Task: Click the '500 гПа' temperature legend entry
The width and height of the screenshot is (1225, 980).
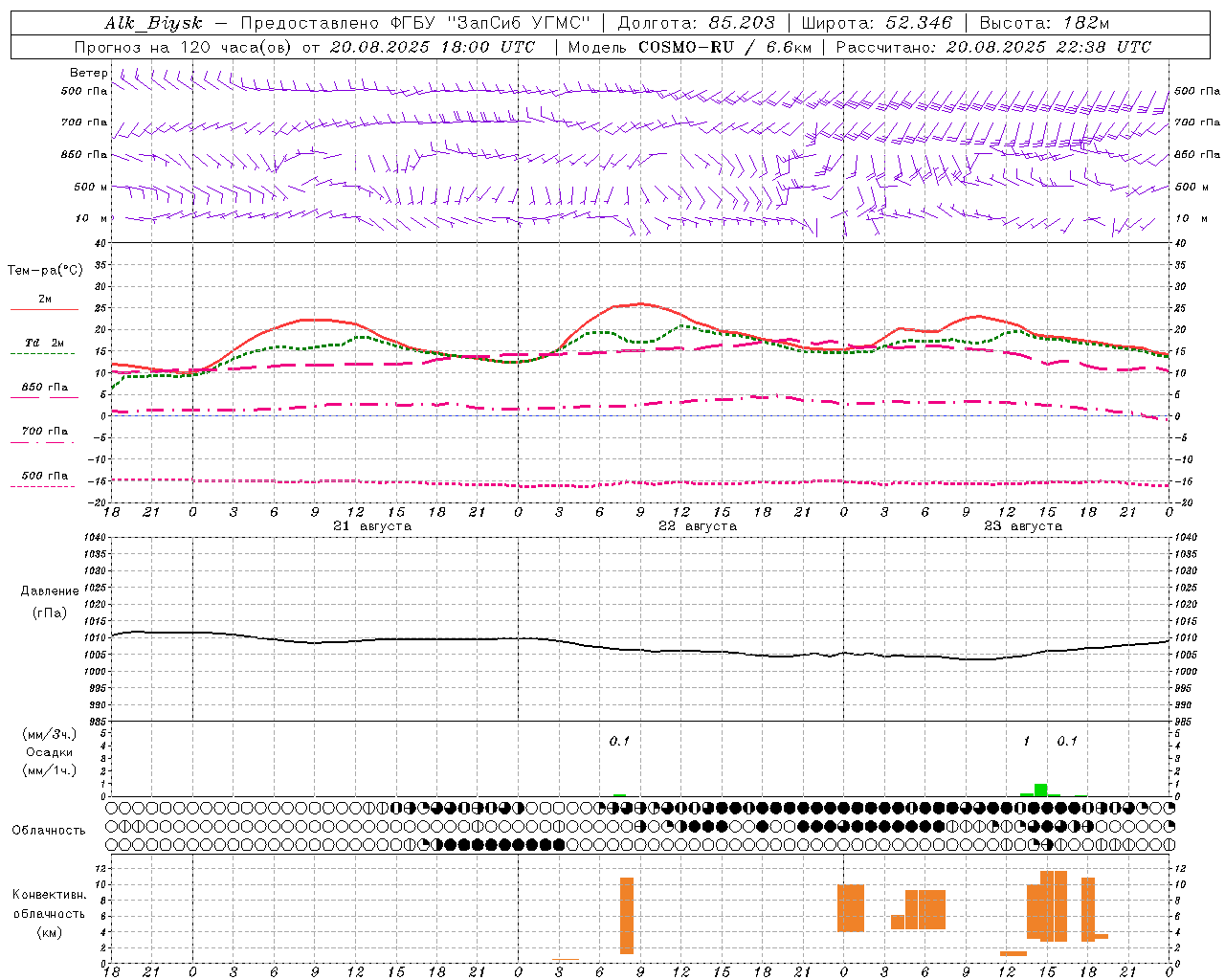Action: point(45,476)
